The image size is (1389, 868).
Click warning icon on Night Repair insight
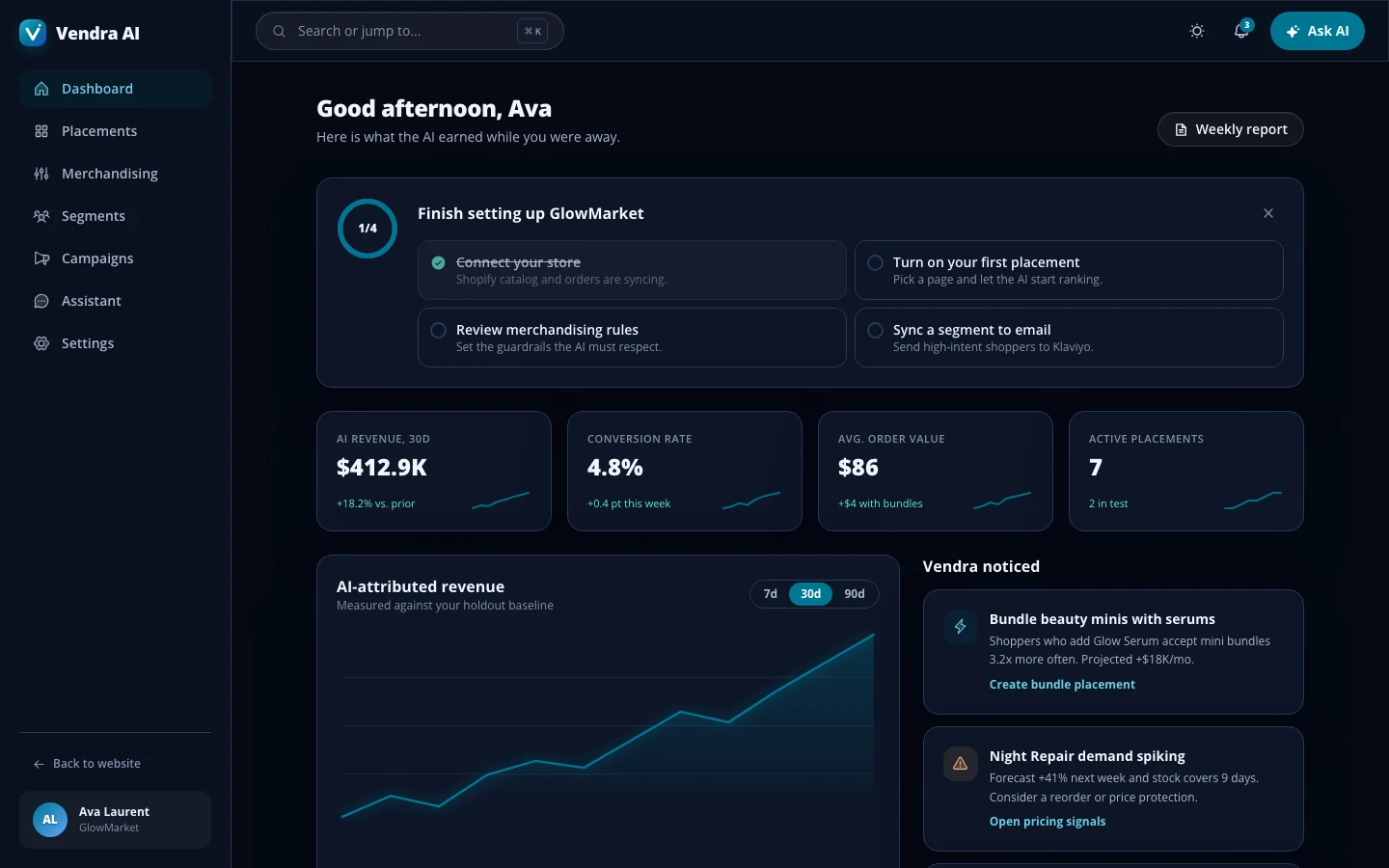click(x=960, y=764)
